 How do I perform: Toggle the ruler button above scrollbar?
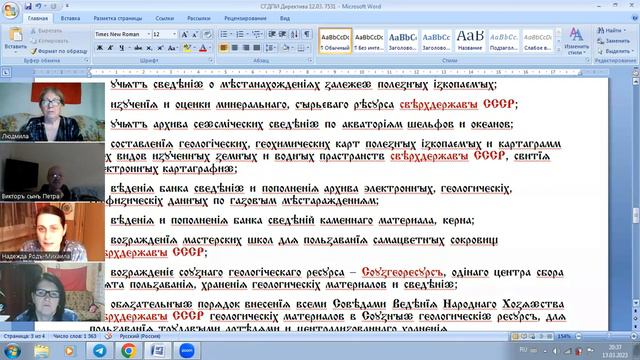pos(636,73)
